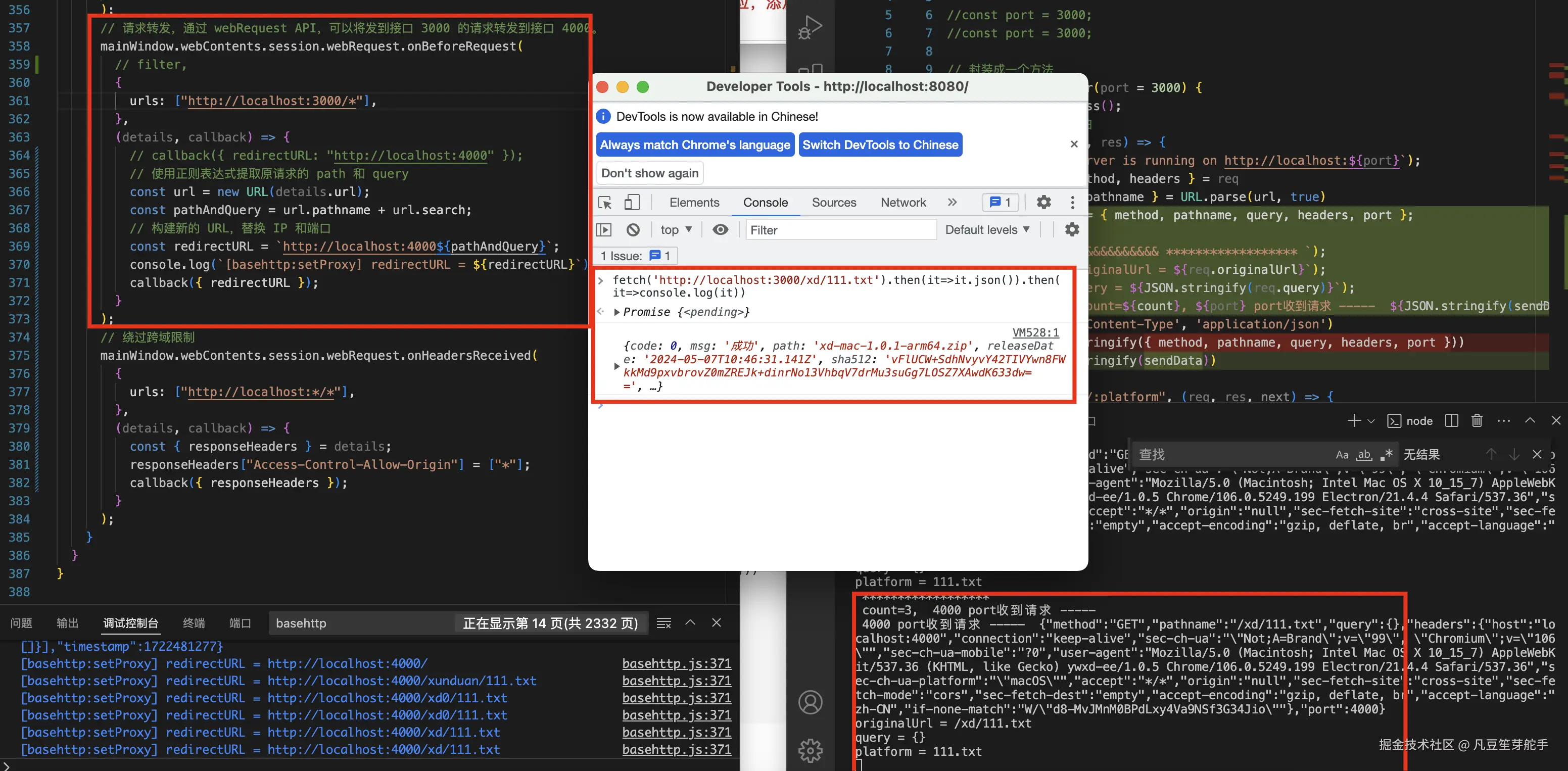Toggle device toolbar in DevTools
The height and width of the screenshot is (771, 1568).
point(632,203)
